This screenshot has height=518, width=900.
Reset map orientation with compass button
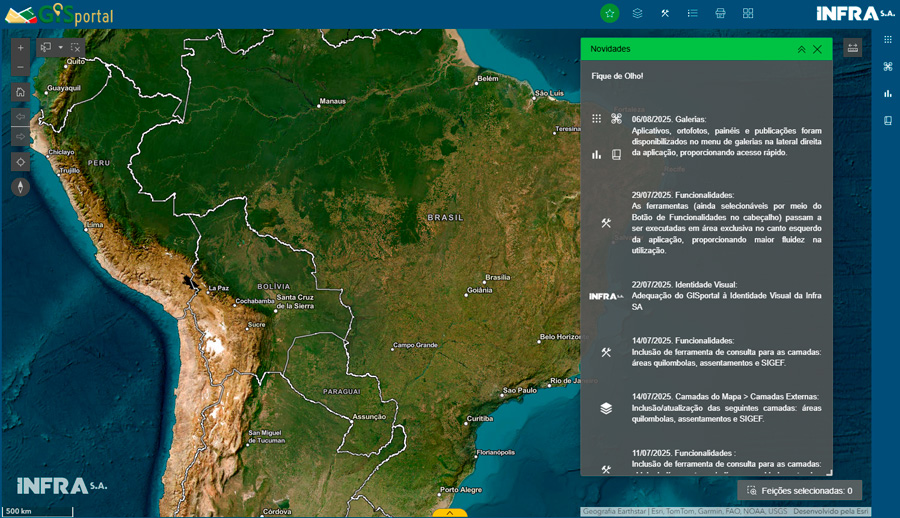[x=21, y=187]
